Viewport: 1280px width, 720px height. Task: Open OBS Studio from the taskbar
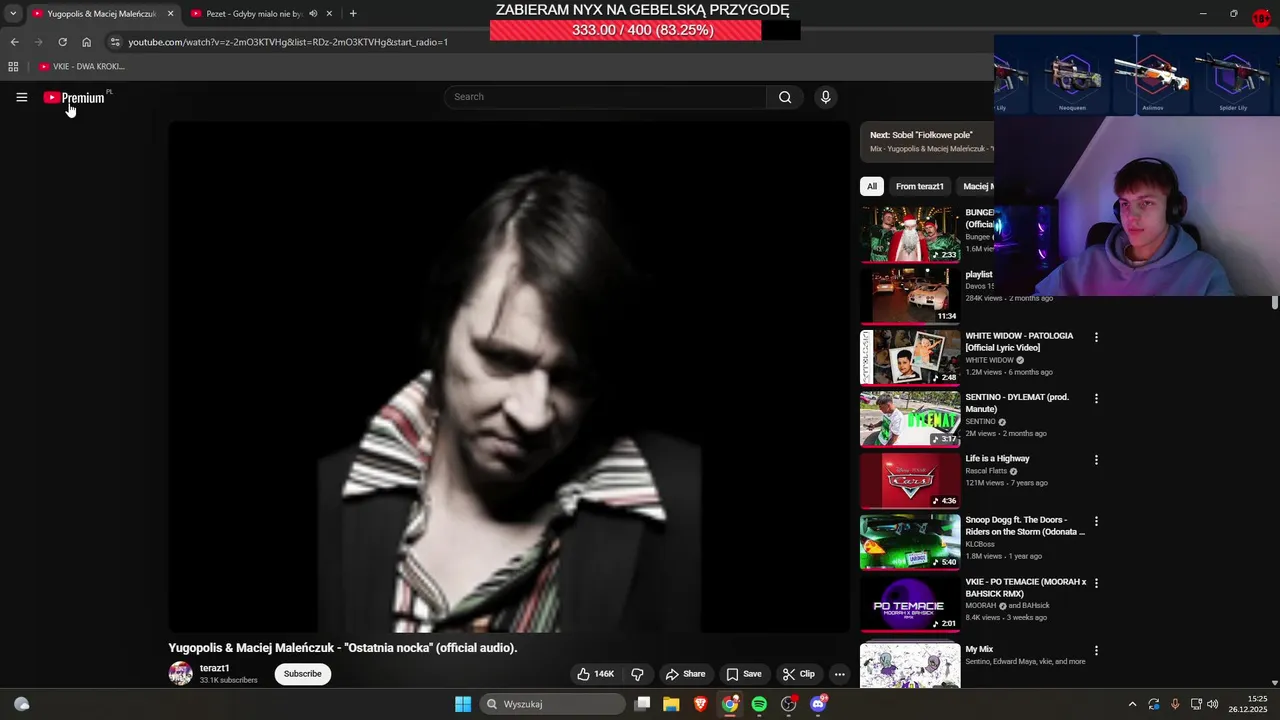tap(789, 704)
